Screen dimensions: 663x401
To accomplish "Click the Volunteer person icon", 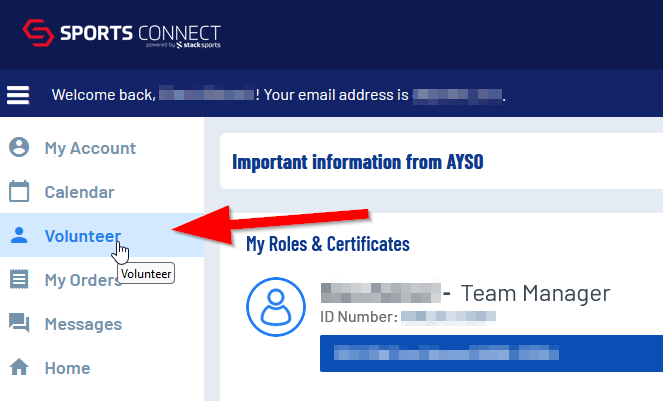I will coord(19,236).
